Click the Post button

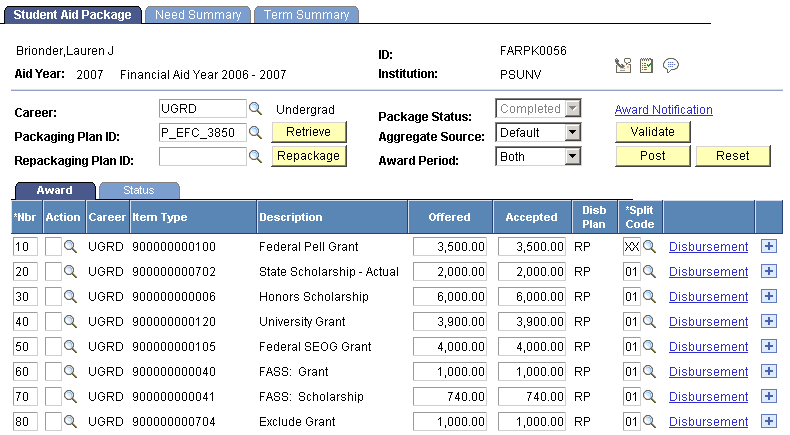pos(652,156)
